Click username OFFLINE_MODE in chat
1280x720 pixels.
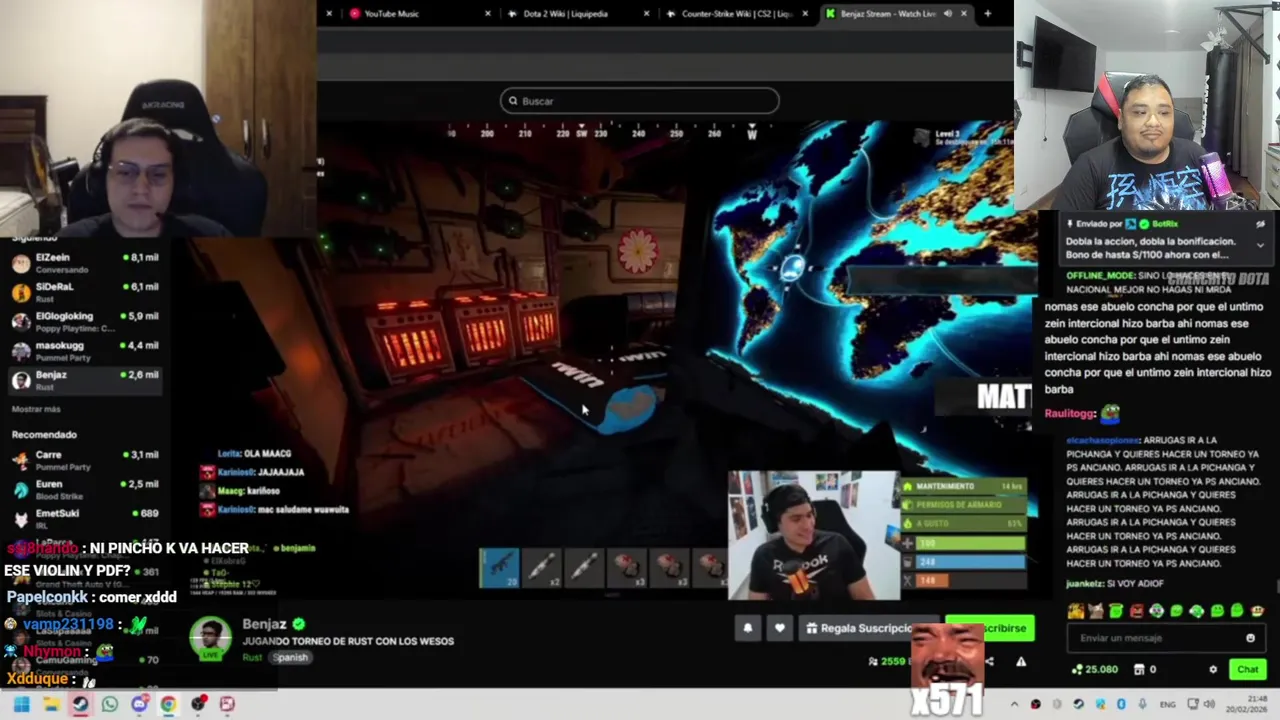click(x=1099, y=275)
